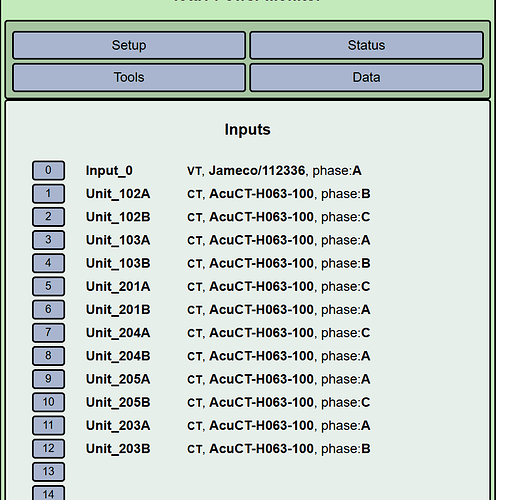Click input 3 button for Unit_103A
512x500 pixels.
[x=48, y=240]
